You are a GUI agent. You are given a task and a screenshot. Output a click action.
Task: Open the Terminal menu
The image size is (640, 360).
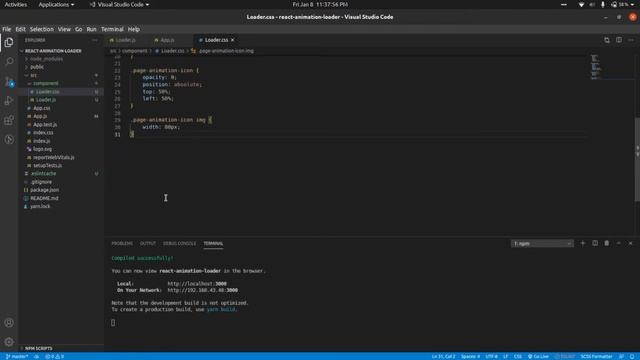click(x=112, y=29)
